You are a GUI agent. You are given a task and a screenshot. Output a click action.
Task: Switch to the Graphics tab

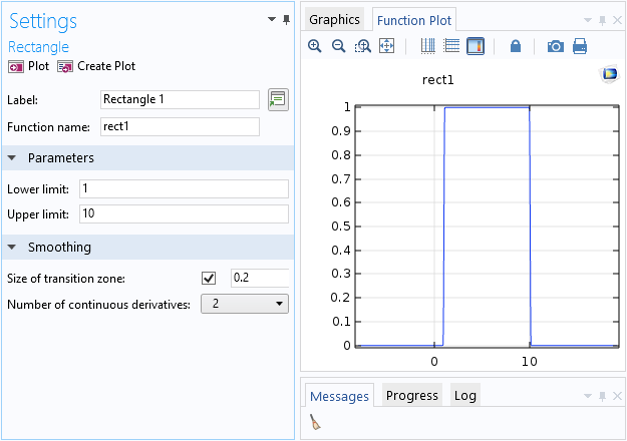click(x=334, y=20)
